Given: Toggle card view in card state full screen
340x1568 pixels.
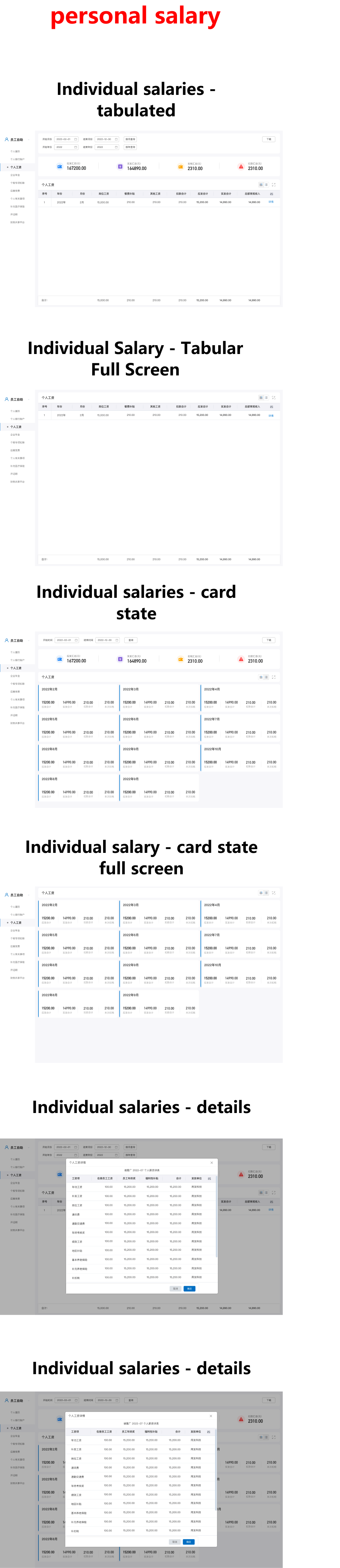Looking at the screenshot, I should (x=261, y=893).
